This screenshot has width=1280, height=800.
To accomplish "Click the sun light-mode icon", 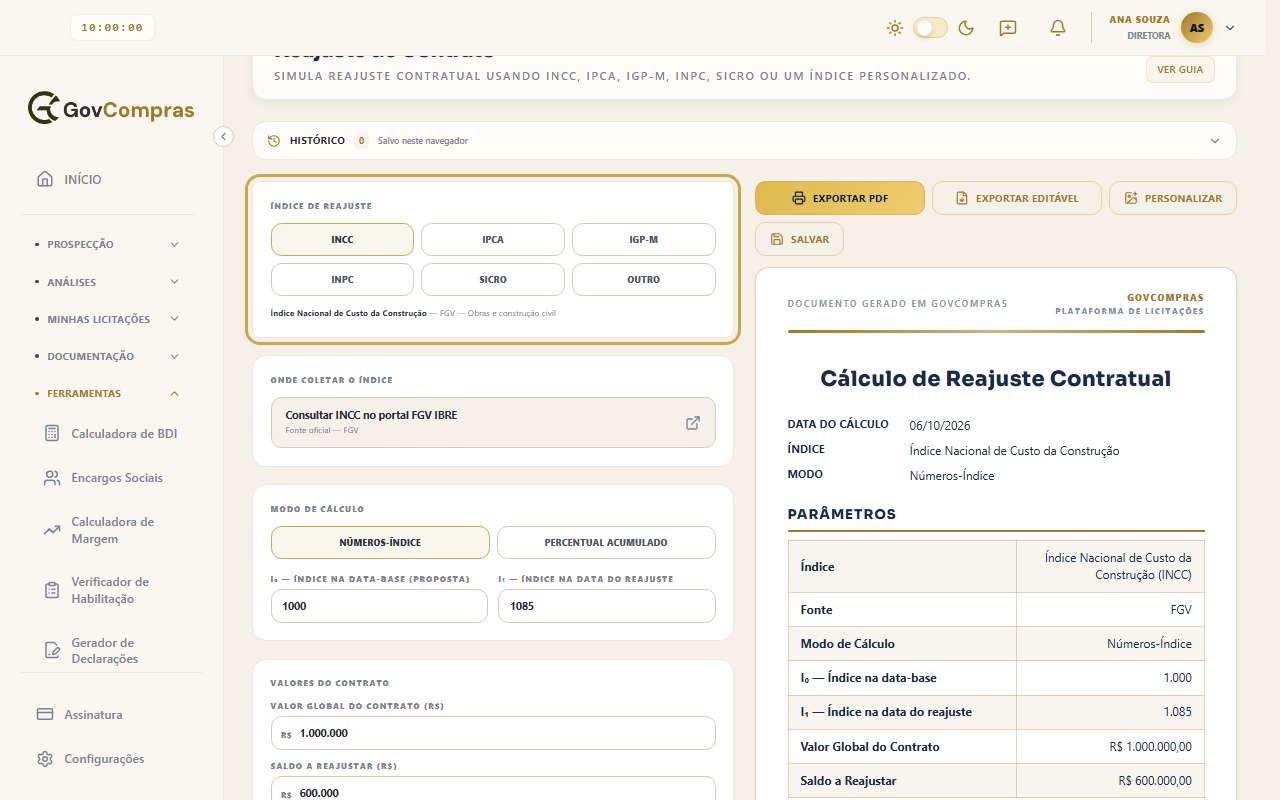I will [895, 28].
